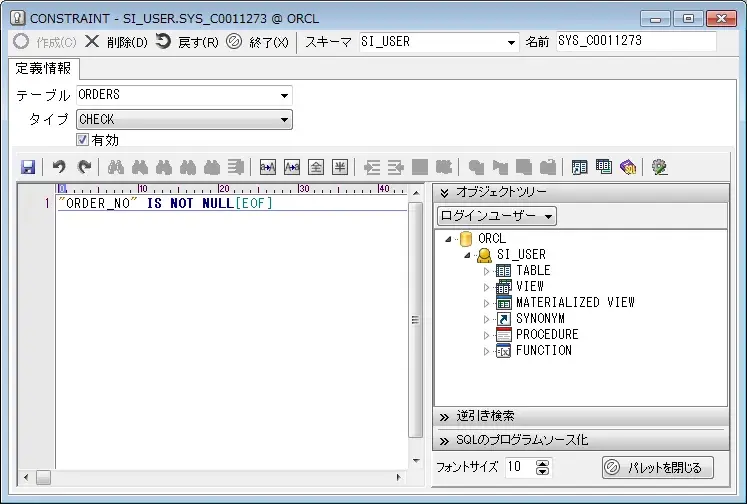Select the MATERIALIZED VIEW tree label
Image resolution: width=747 pixels, height=504 pixels.
575,302
